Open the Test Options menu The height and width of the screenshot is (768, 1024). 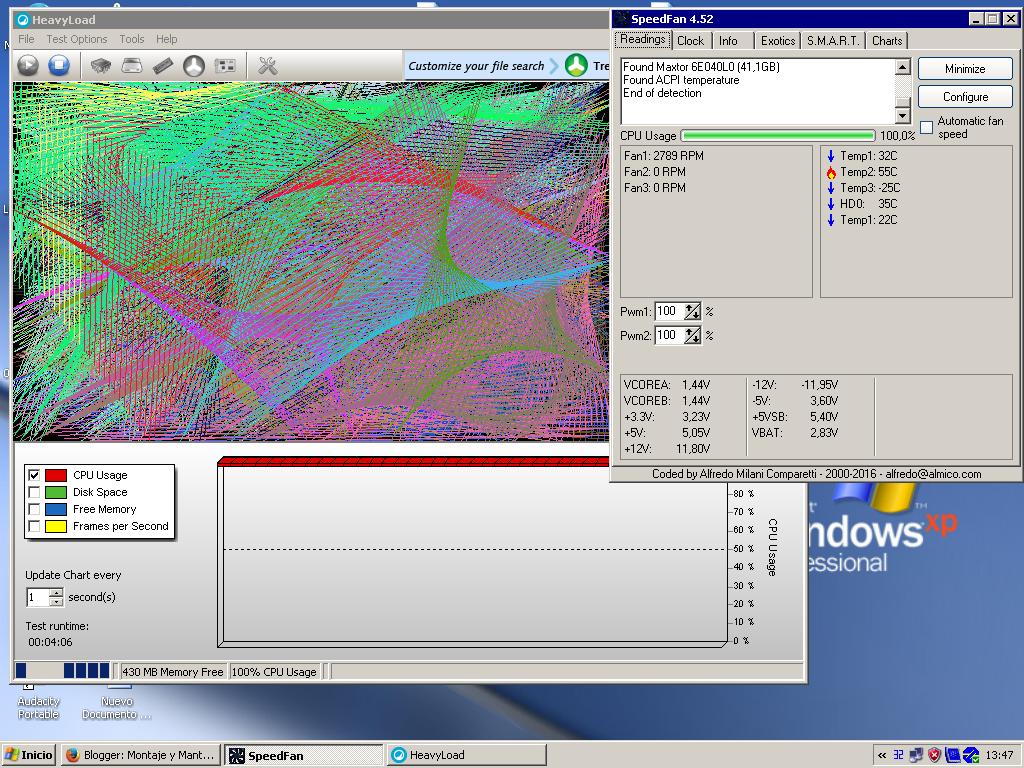point(76,39)
